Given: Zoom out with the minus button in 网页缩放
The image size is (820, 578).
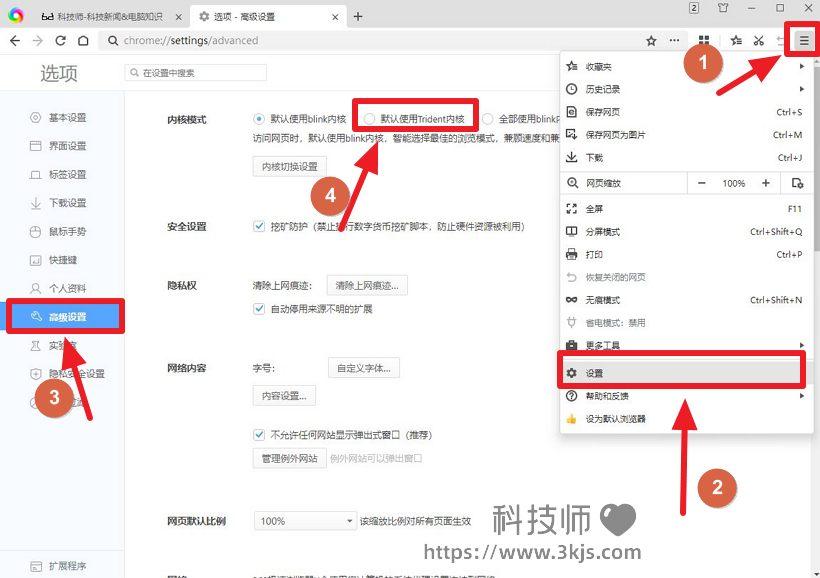Looking at the screenshot, I should [x=702, y=183].
